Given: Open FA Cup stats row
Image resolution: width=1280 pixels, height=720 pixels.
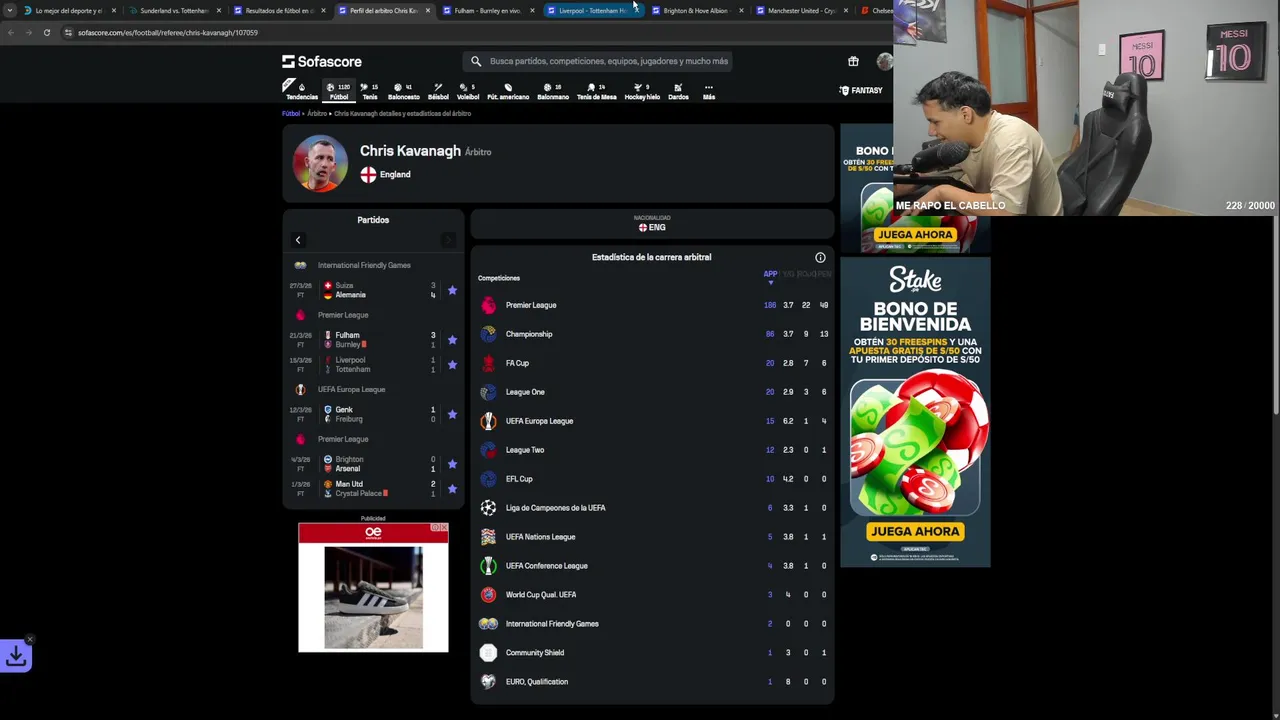Looking at the screenshot, I should click(x=652, y=363).
